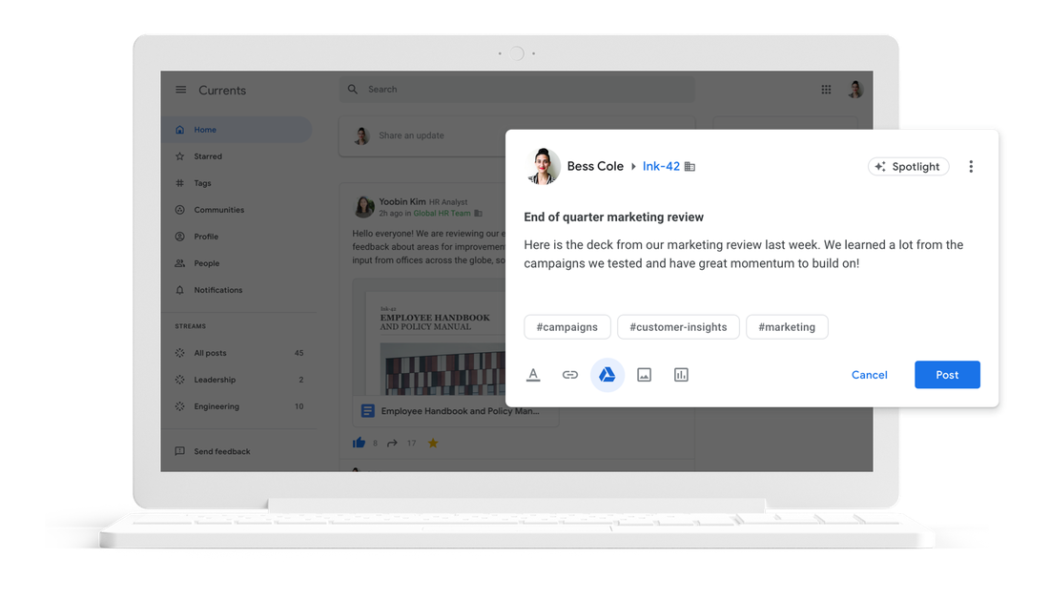Collapse the sidebar with the hamburger menu
The width and height of the screenshot is (1050, 600).
tap(181, 89)
